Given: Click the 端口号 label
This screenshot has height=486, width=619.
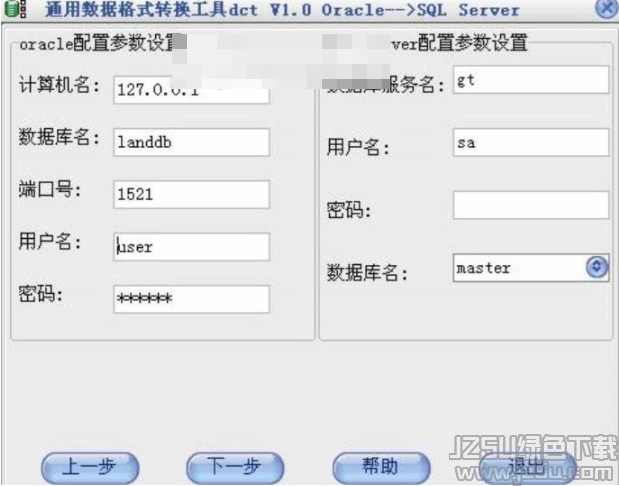Looking at the screenshot, I should (x=50, y=189).
